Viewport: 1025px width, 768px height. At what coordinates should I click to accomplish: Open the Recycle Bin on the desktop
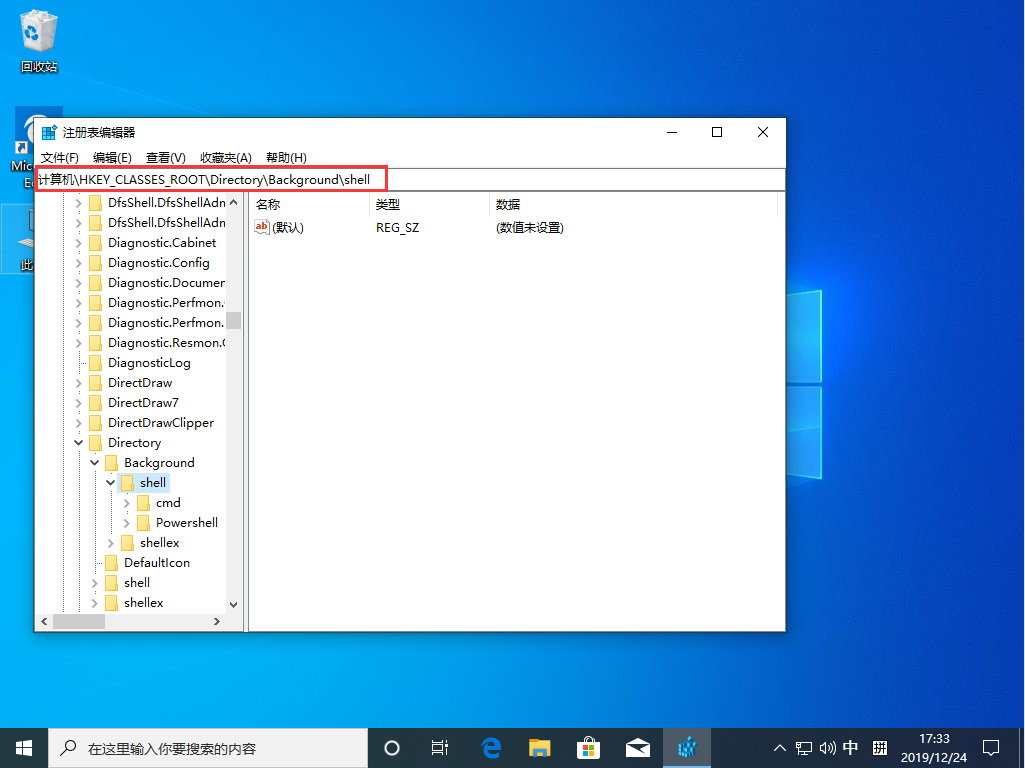pos(39,30)
